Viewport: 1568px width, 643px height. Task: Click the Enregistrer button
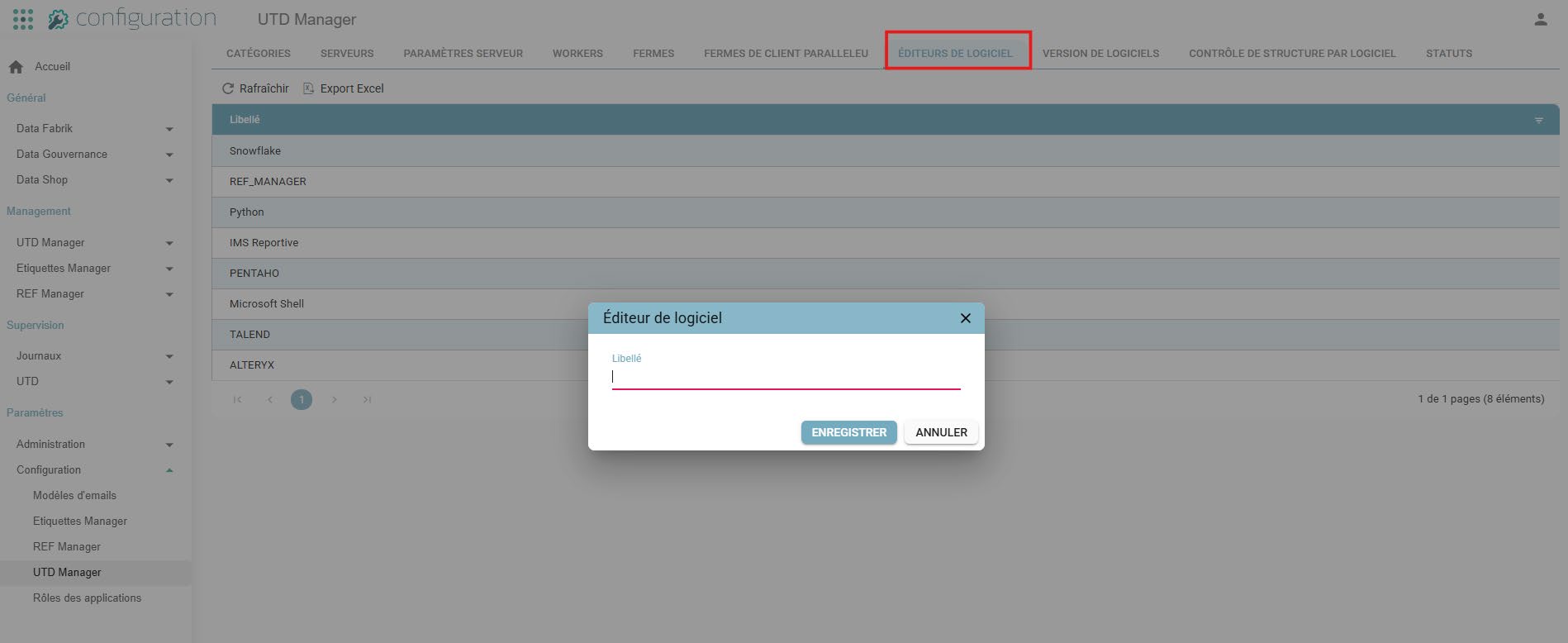tap(848, 432)
